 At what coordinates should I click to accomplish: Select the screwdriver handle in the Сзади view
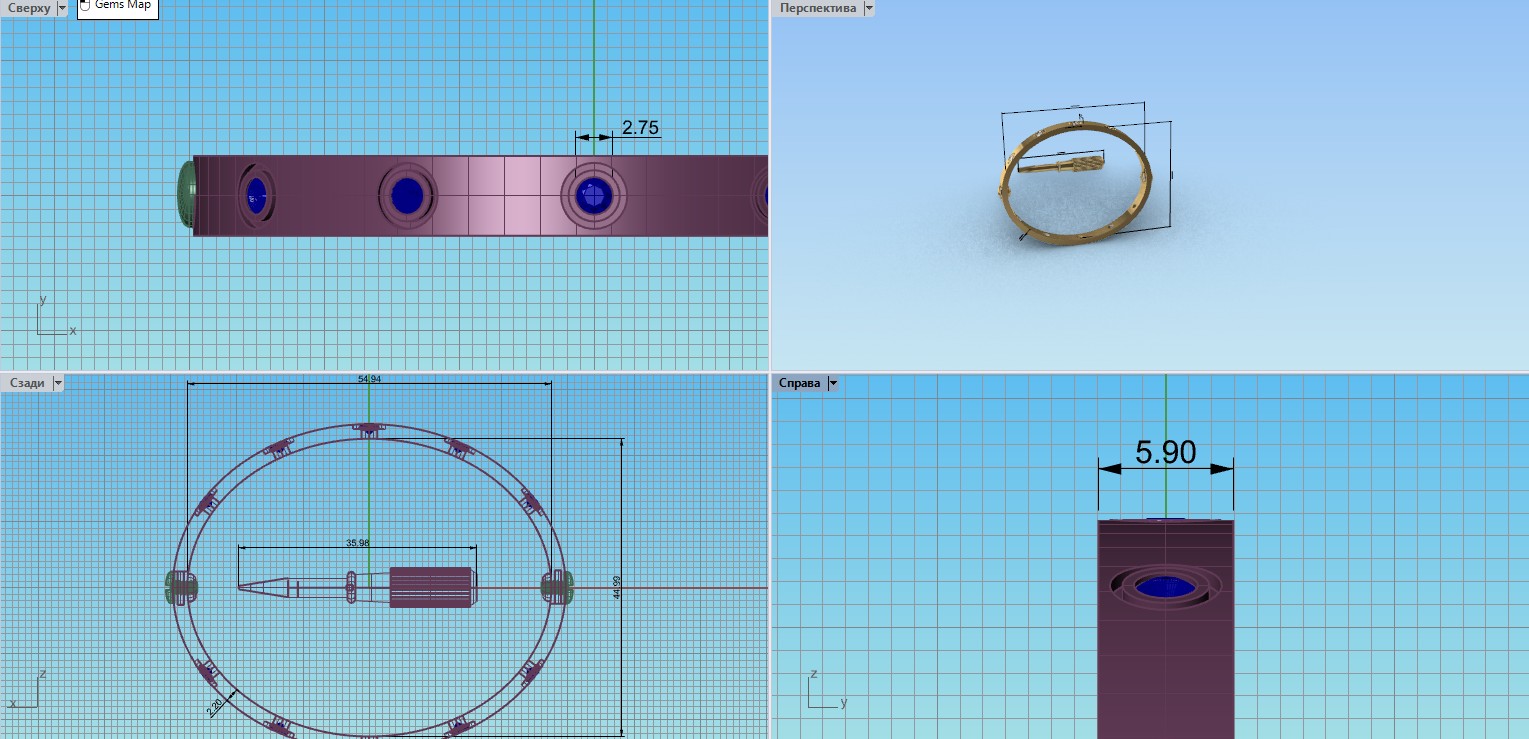(430, 587)
